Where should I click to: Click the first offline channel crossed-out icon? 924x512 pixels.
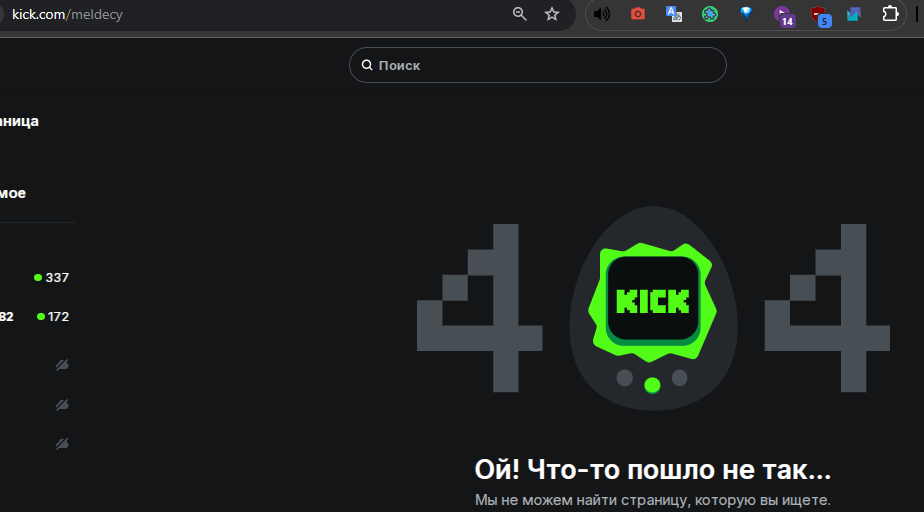pos(62,365)
